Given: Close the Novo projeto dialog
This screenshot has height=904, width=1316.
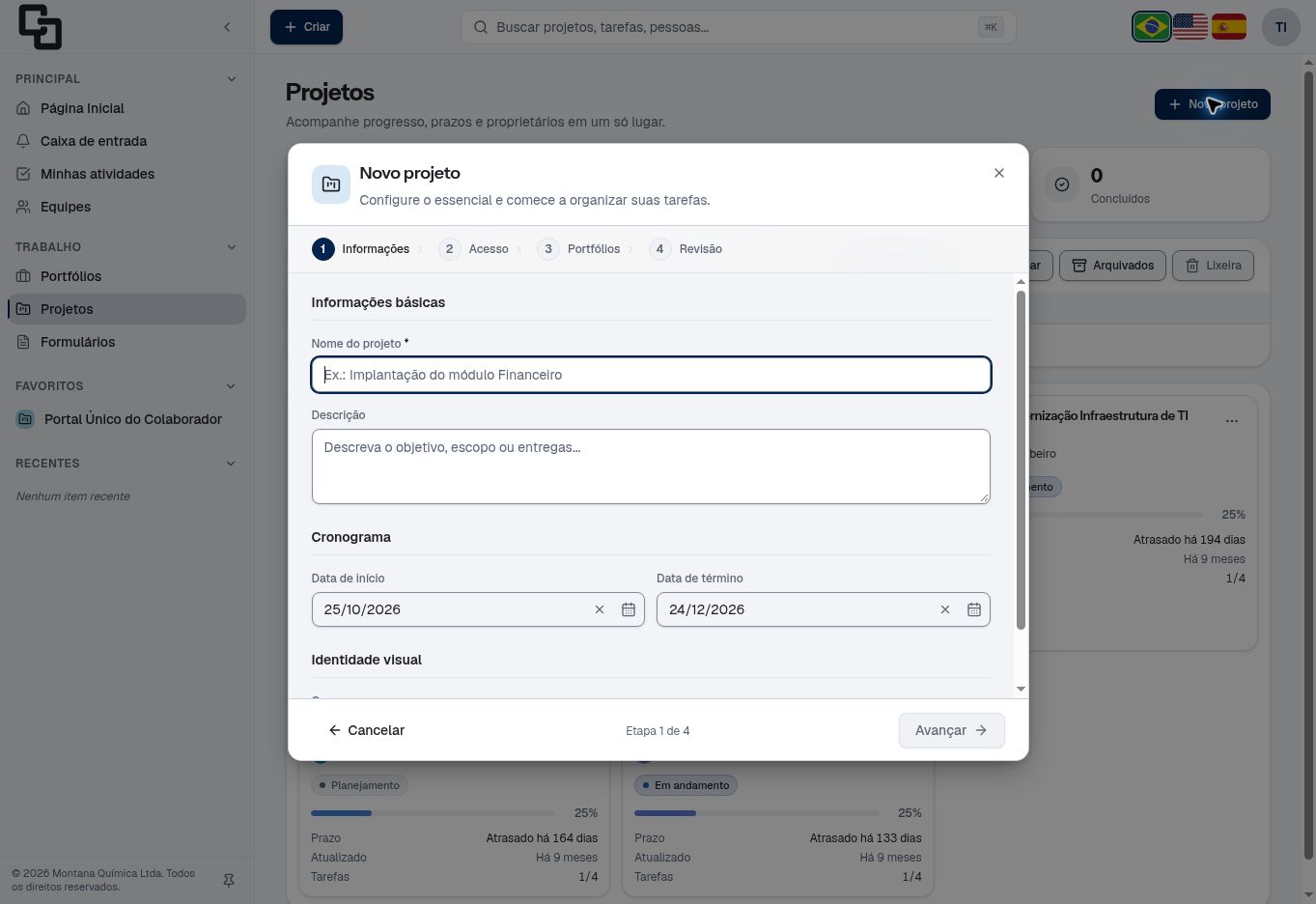Looking at the screenshot, I should click(999, 173).
